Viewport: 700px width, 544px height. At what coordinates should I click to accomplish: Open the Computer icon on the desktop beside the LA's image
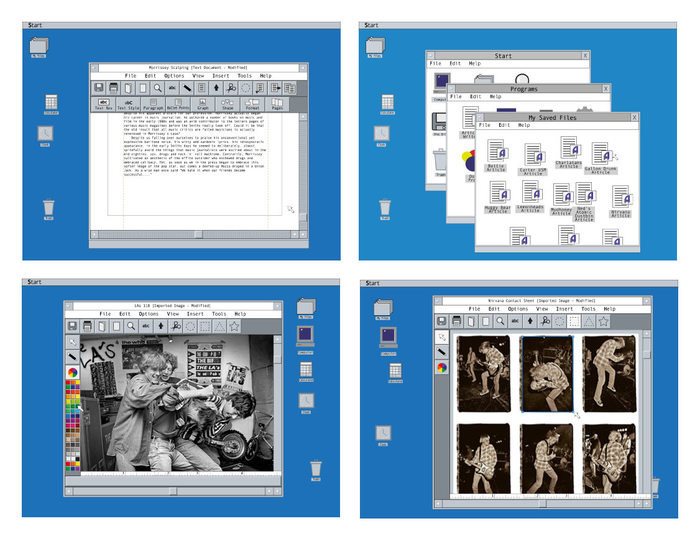point(305,339)
